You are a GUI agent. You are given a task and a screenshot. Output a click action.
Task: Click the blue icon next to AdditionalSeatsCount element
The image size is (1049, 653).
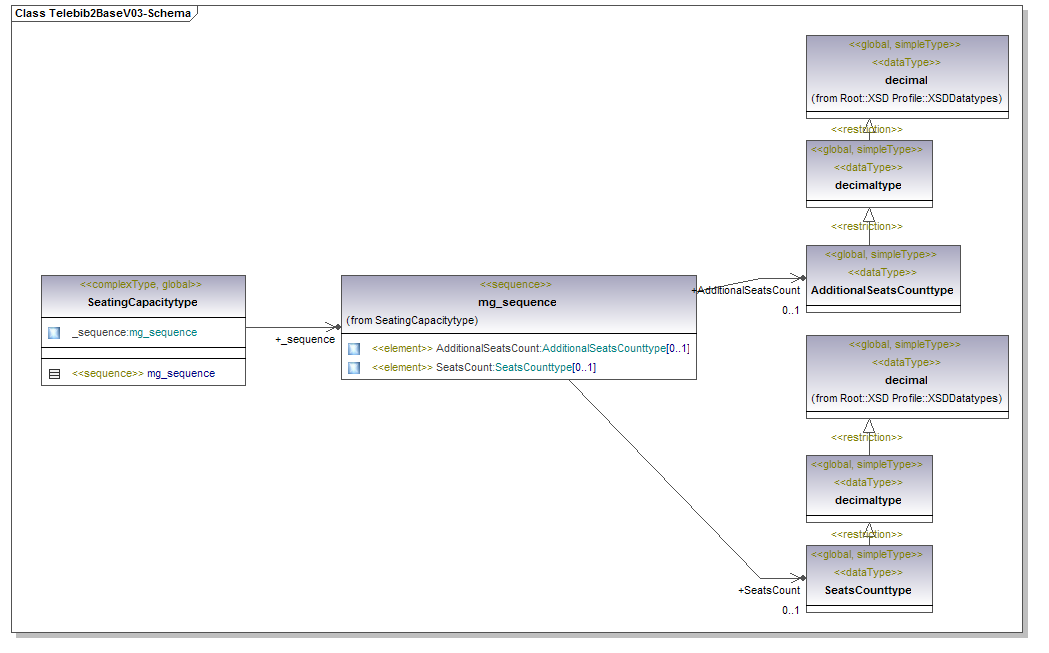[354, 349]
